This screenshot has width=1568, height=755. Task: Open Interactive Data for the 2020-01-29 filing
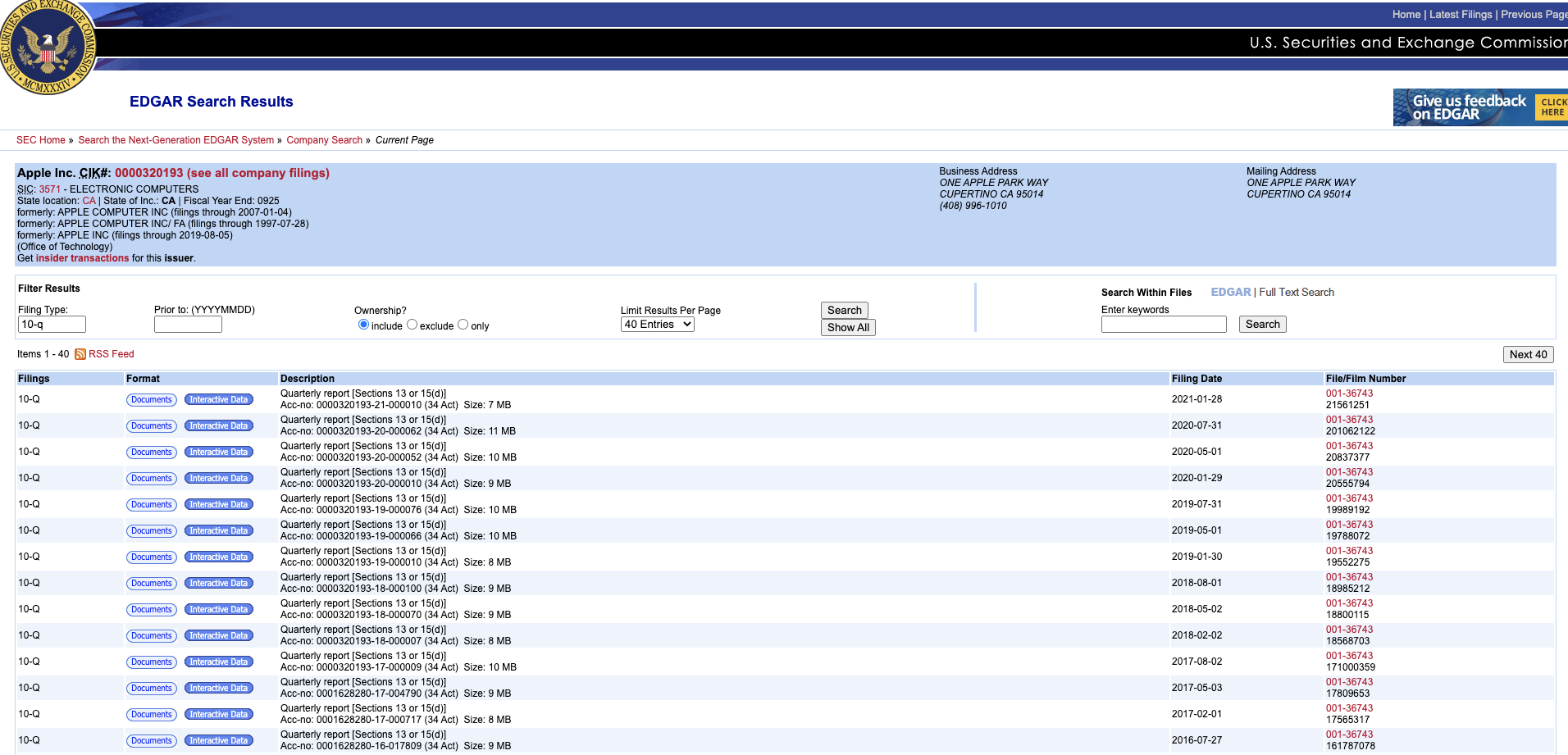tap(219, 479)
